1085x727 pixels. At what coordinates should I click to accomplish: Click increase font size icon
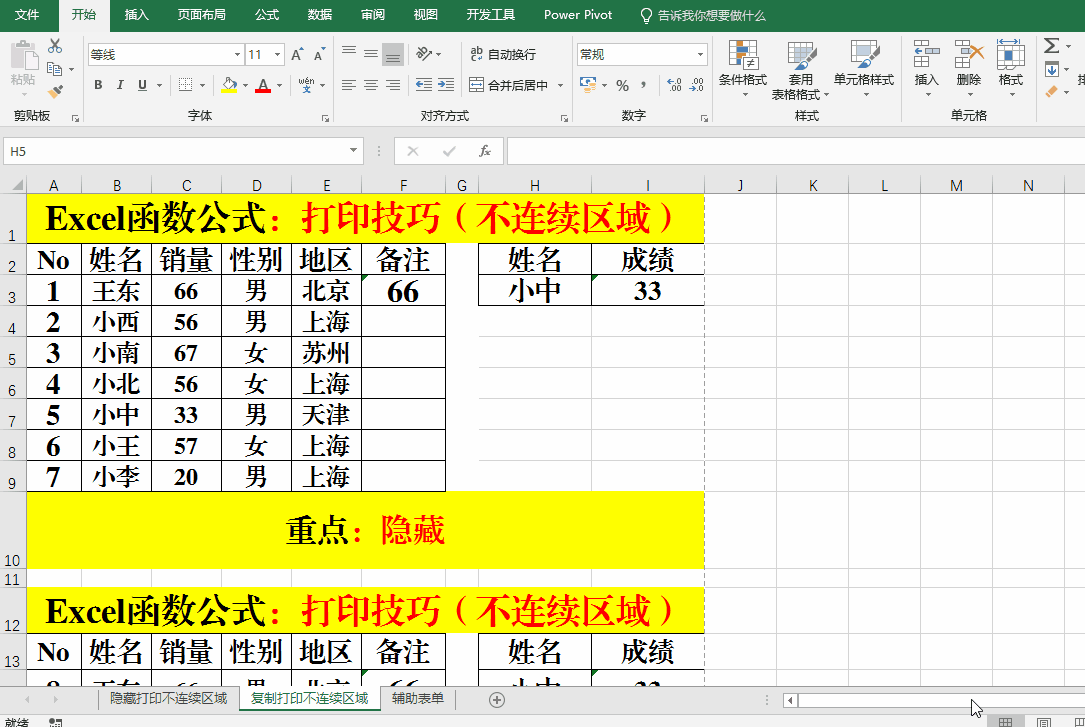pyautogui.click(x=297, y=55)
